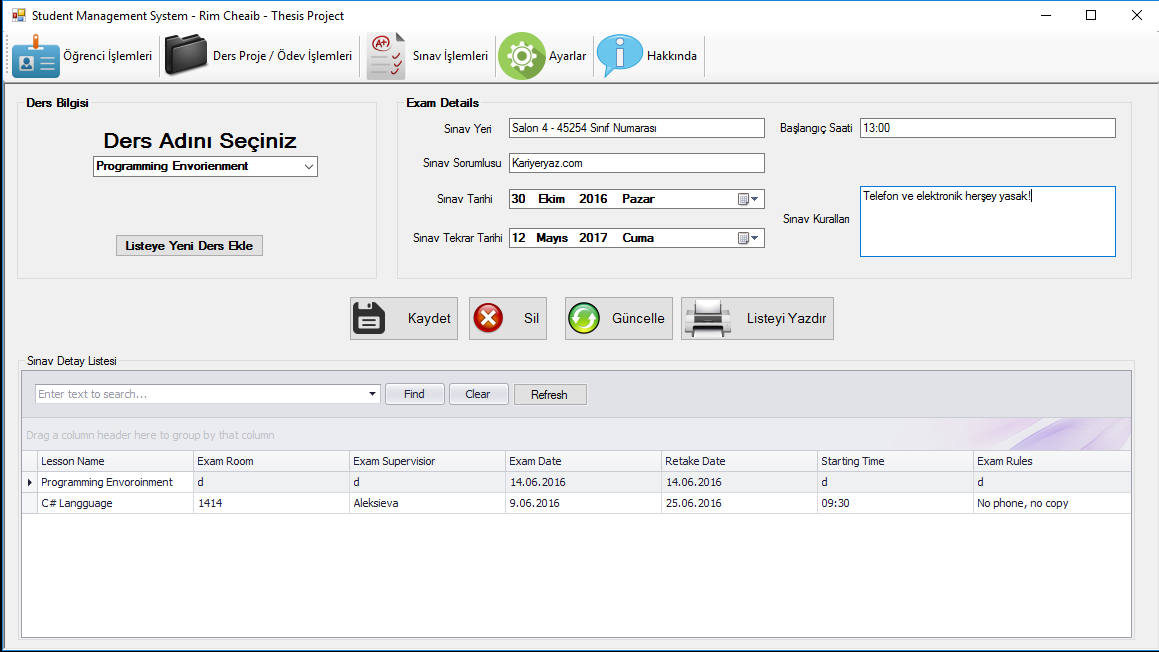Open the Hakkında info bubble icon

619,55
